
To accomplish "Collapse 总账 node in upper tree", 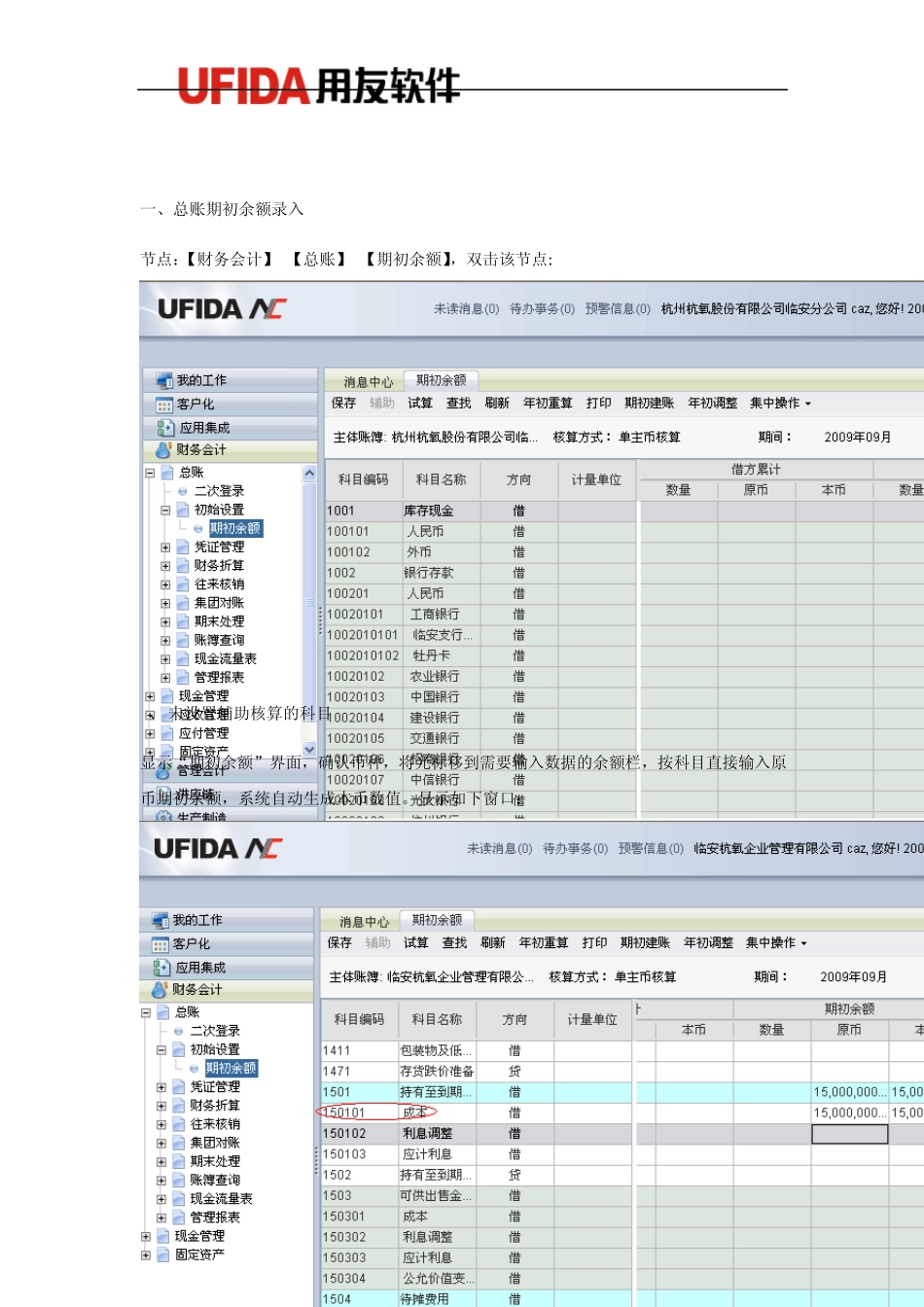I will tap(150, 474).
